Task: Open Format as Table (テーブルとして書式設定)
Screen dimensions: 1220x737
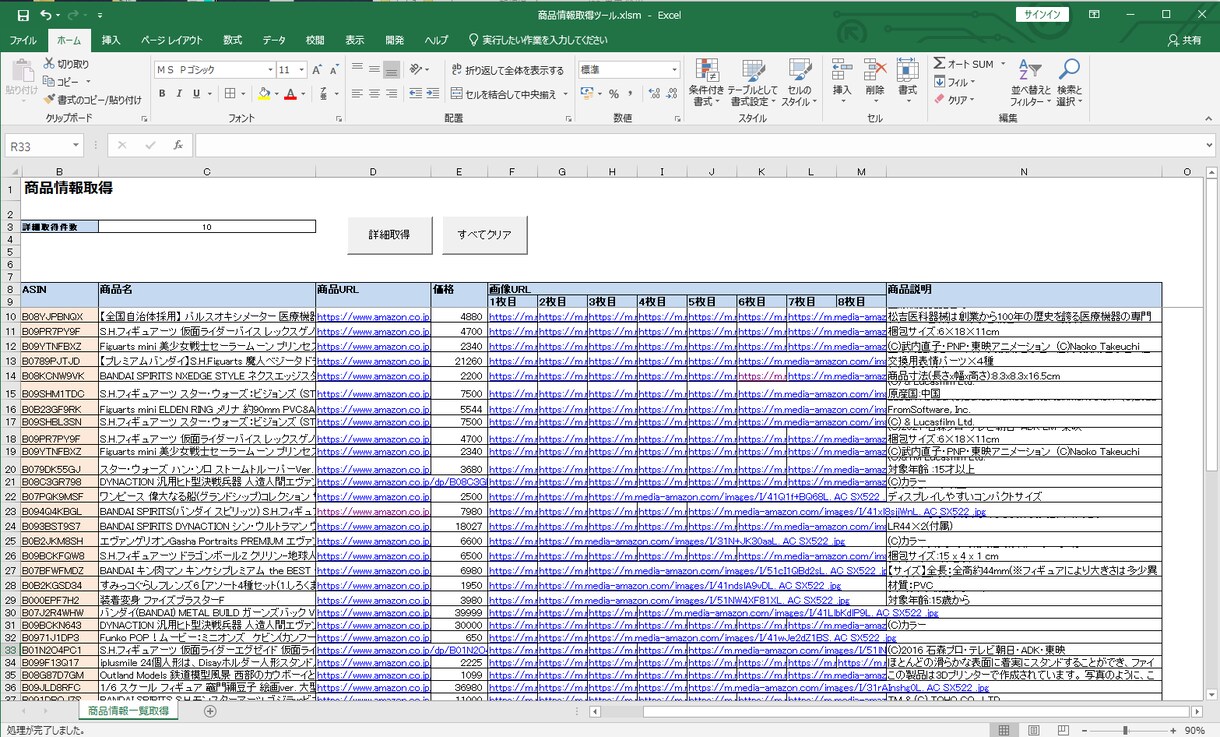Action: 752,83
